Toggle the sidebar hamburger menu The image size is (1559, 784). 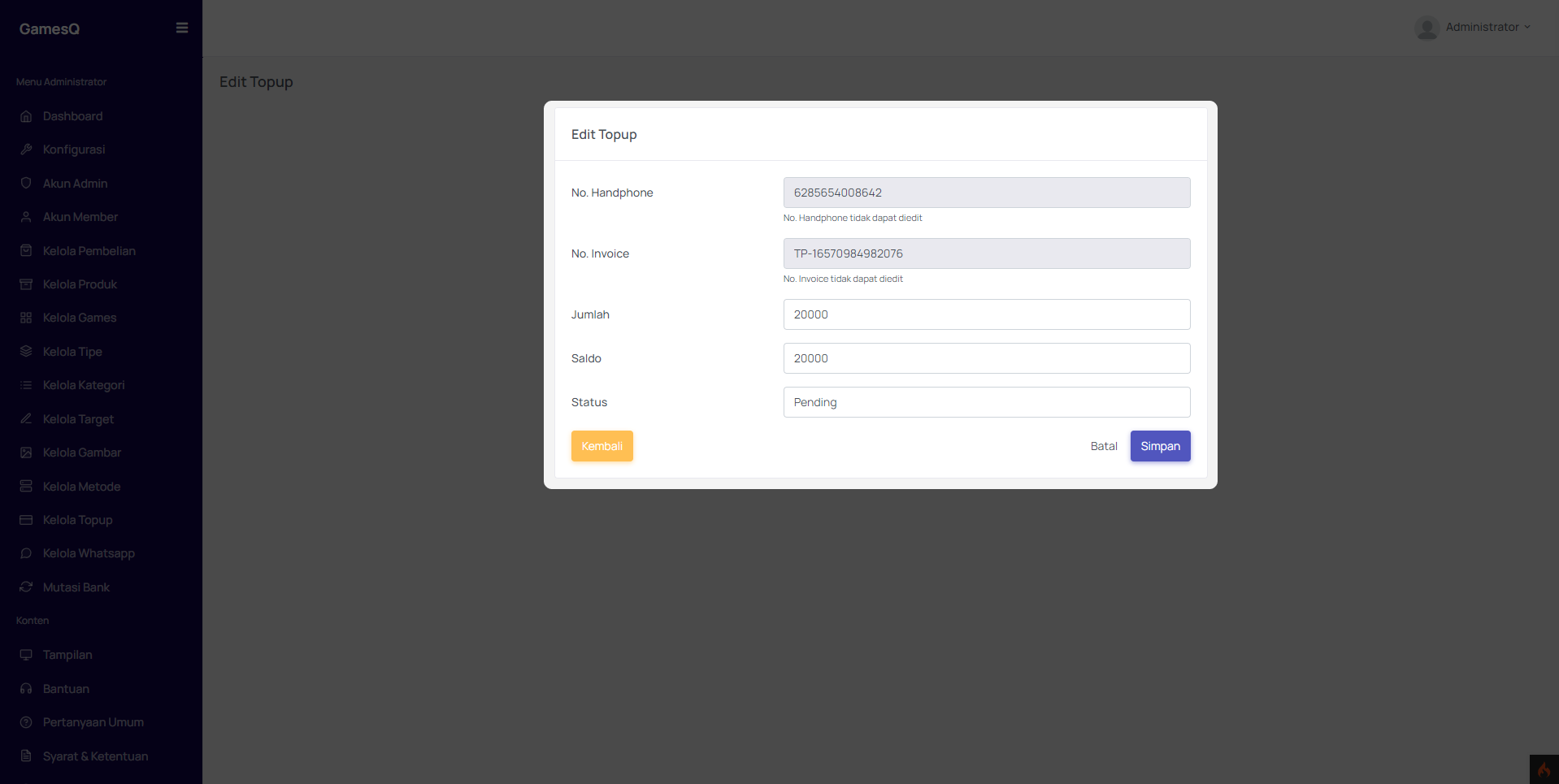pyautogui.click(x=182, y=28)
